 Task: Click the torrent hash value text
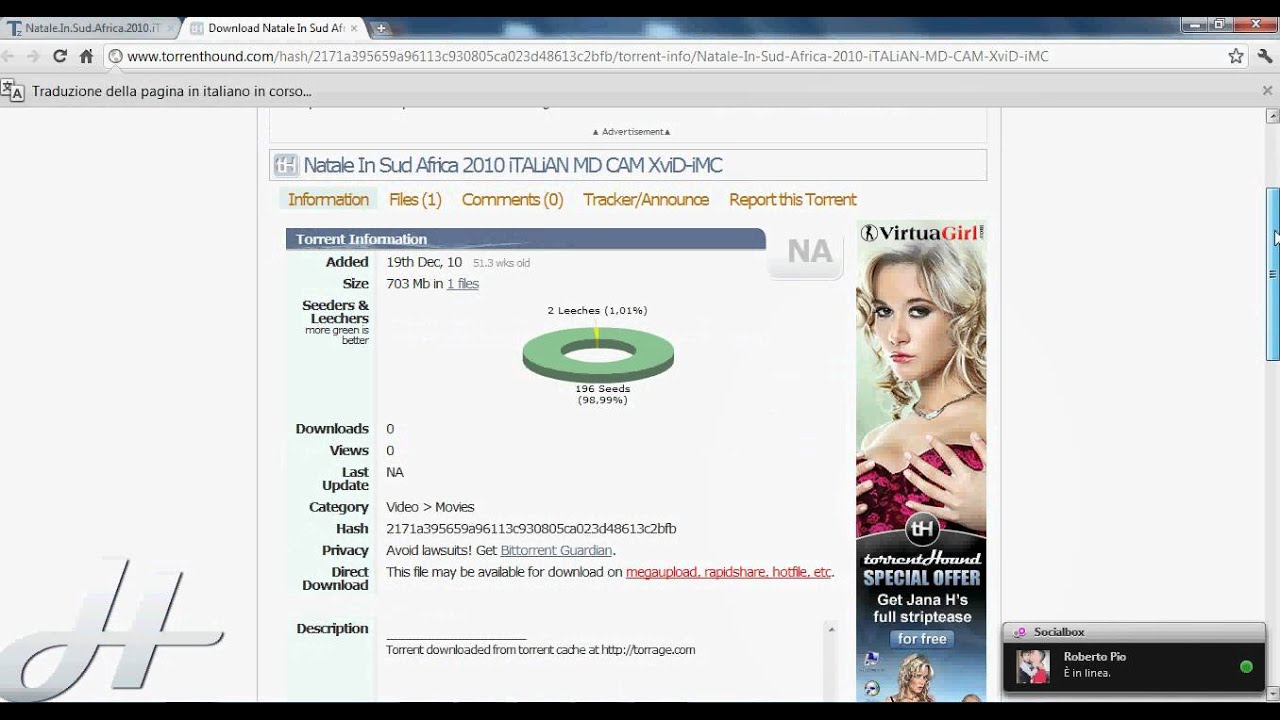pyautogui.click(x=531, y=528)
